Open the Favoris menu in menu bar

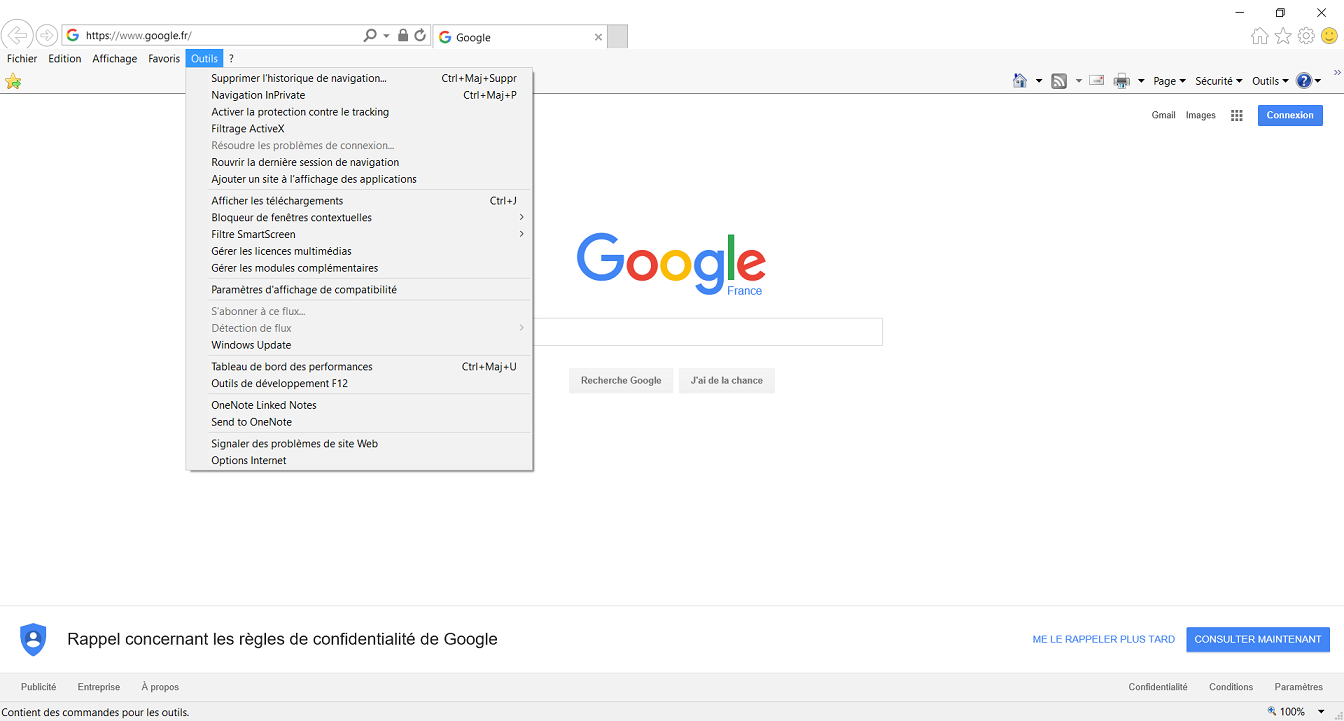(x=164, y=59)
